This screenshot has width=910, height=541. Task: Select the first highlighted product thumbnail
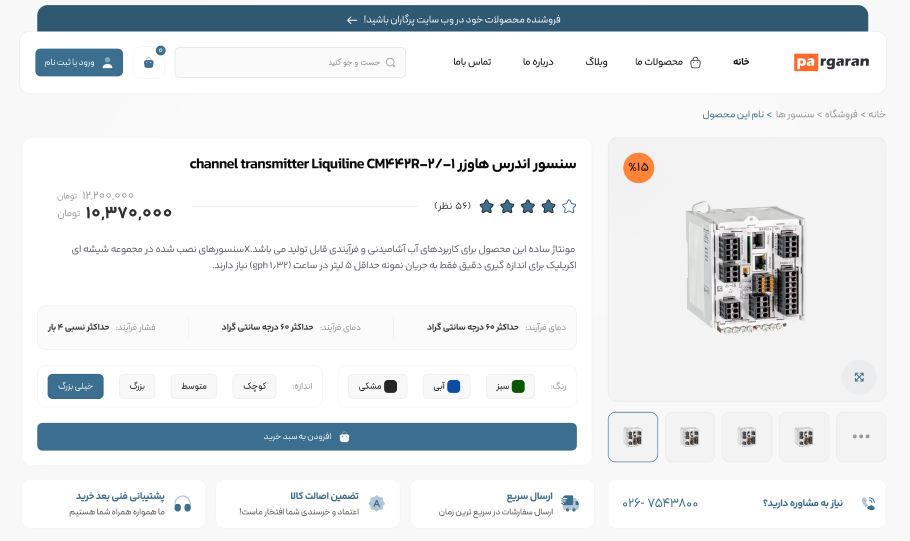click(x=633, y=437)
